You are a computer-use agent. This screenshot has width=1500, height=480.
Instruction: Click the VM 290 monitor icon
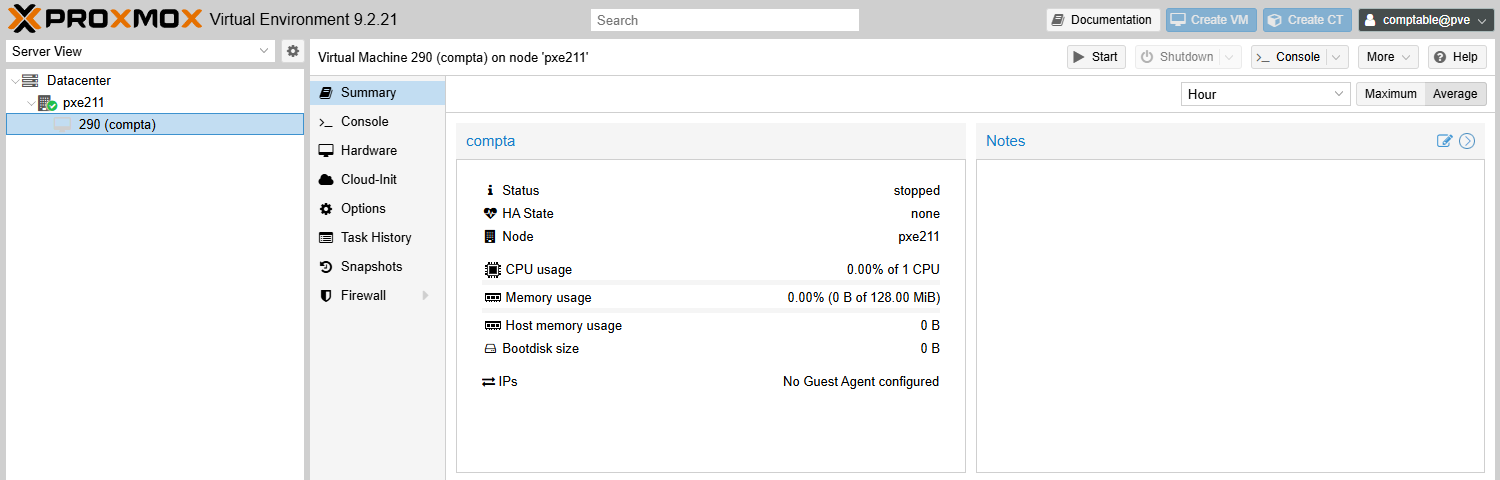(x=63, y=124)
